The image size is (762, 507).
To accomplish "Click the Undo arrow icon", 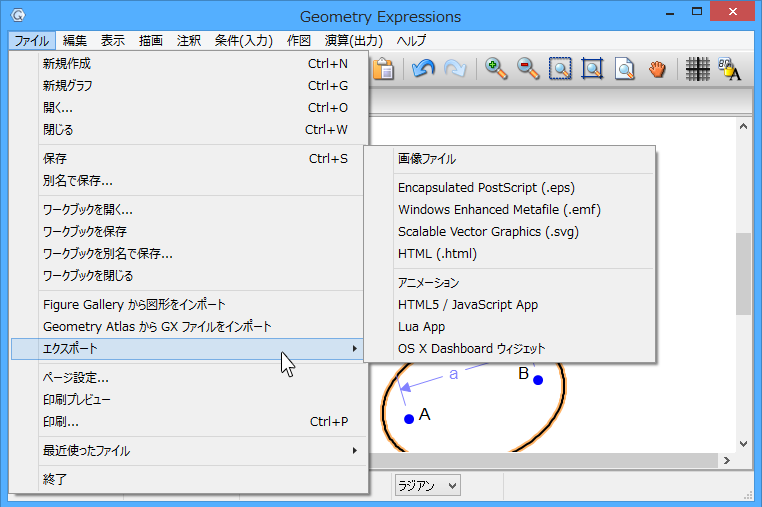I will point(423,69).
